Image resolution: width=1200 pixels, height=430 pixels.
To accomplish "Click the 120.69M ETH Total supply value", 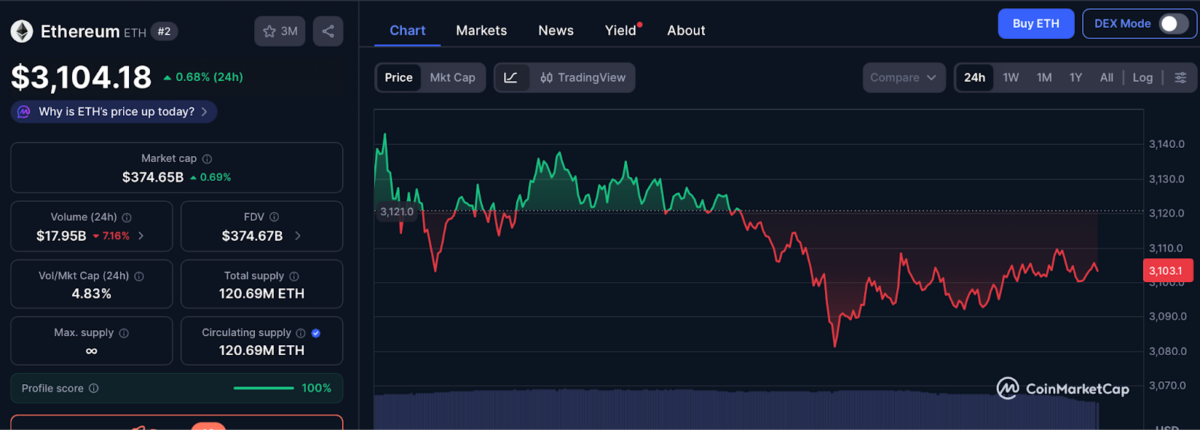I will [262, 294].
